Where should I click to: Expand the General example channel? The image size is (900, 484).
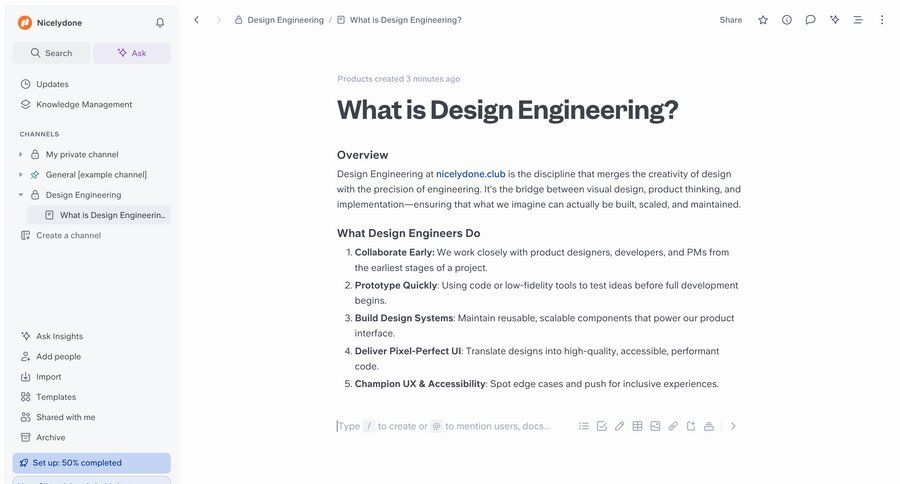(x=21, y=175)
